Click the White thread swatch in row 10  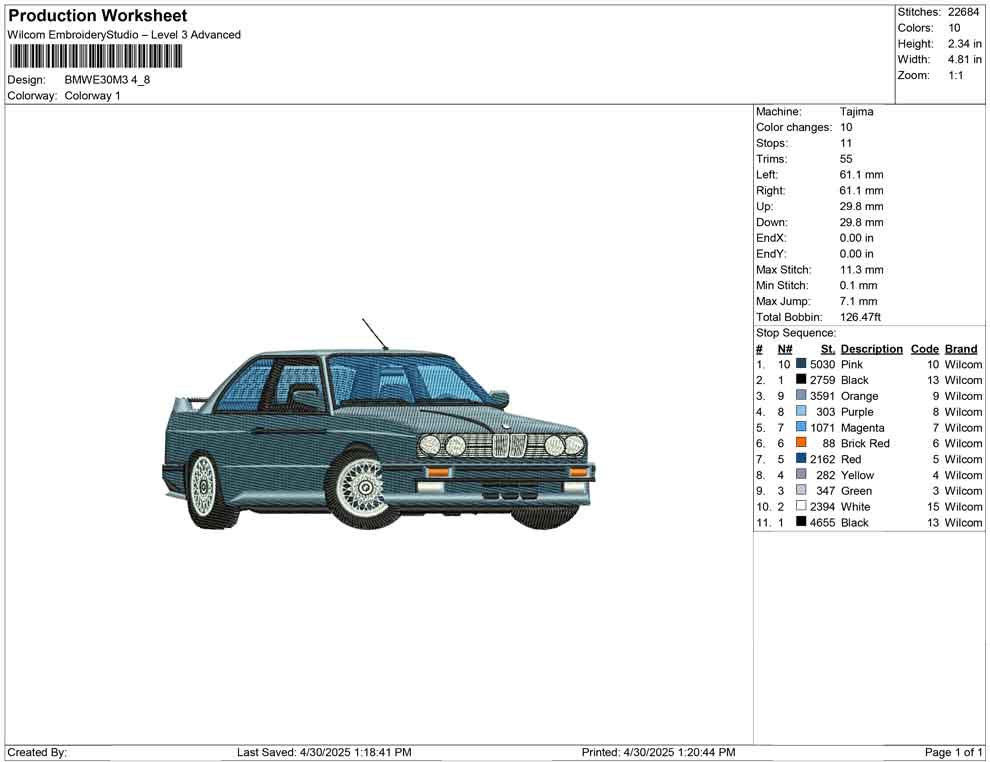pyautogui.click(x=801, y=507)
